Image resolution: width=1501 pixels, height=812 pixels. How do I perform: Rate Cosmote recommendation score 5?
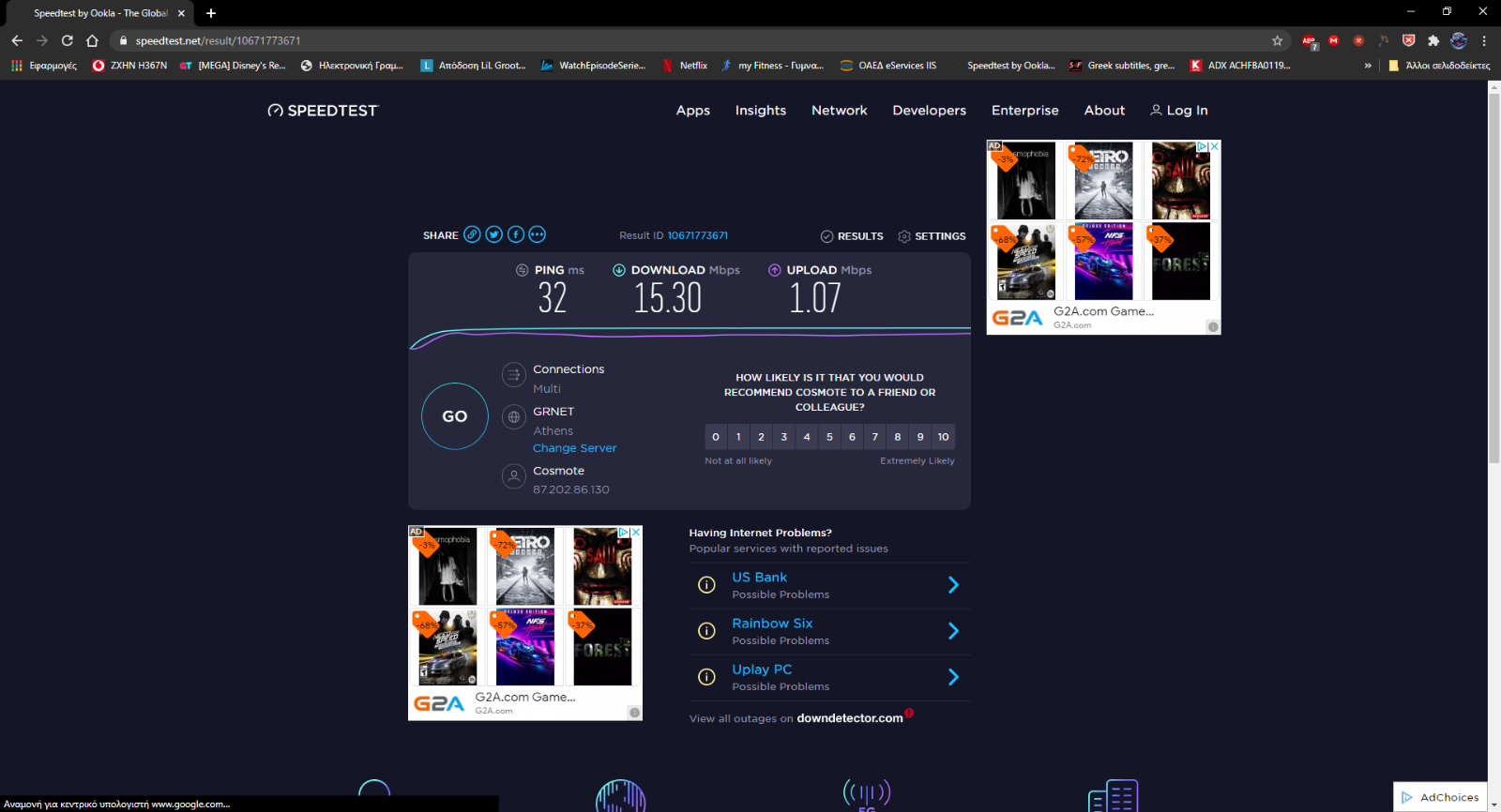(x=829, y=437)
